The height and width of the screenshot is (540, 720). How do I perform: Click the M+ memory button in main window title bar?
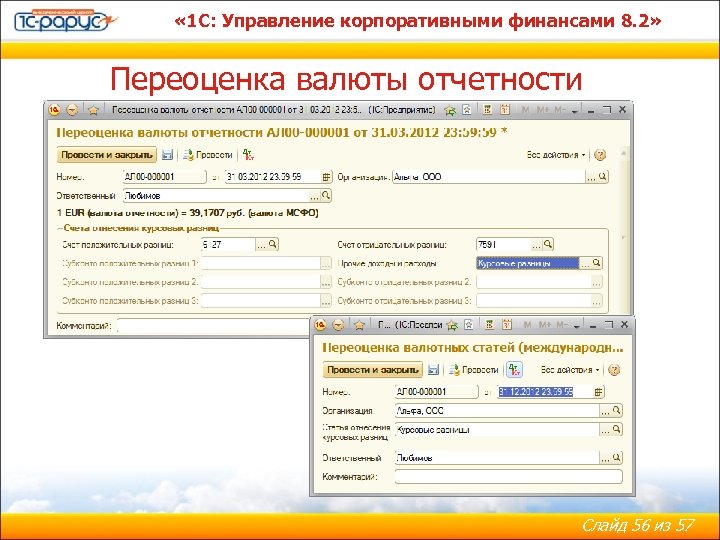(x=543, y=110)
